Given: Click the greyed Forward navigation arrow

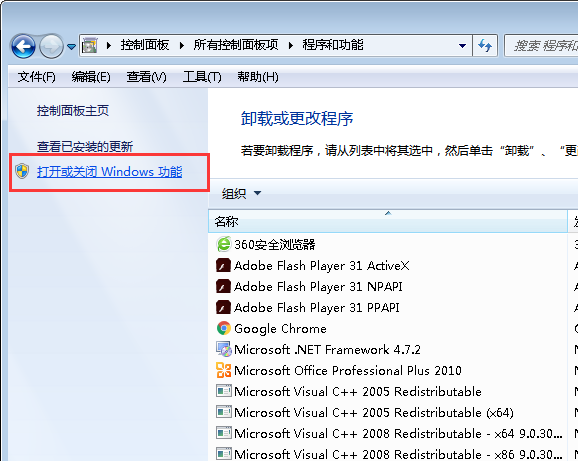Looking at the screenshot, I should pyautogui.click(x=51, y=46).
